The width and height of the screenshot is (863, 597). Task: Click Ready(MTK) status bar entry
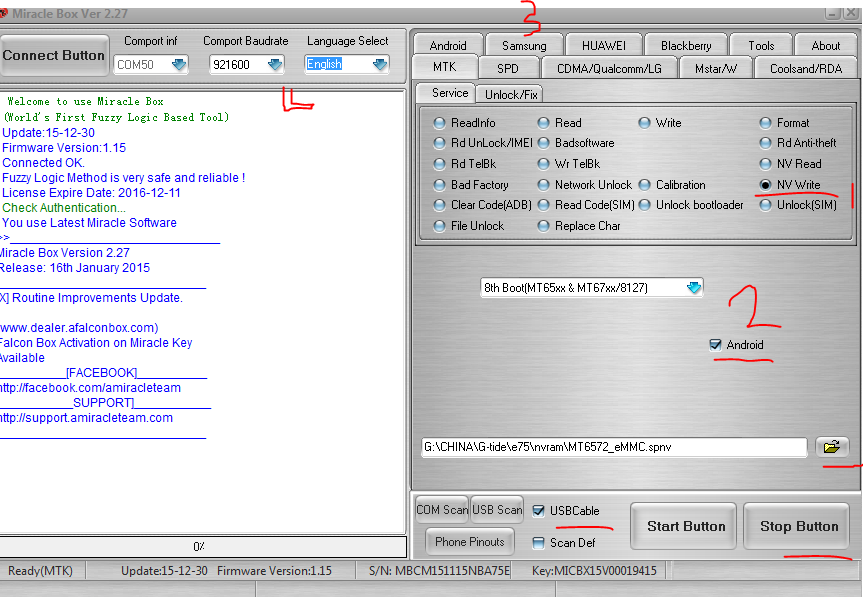[40, 571]
